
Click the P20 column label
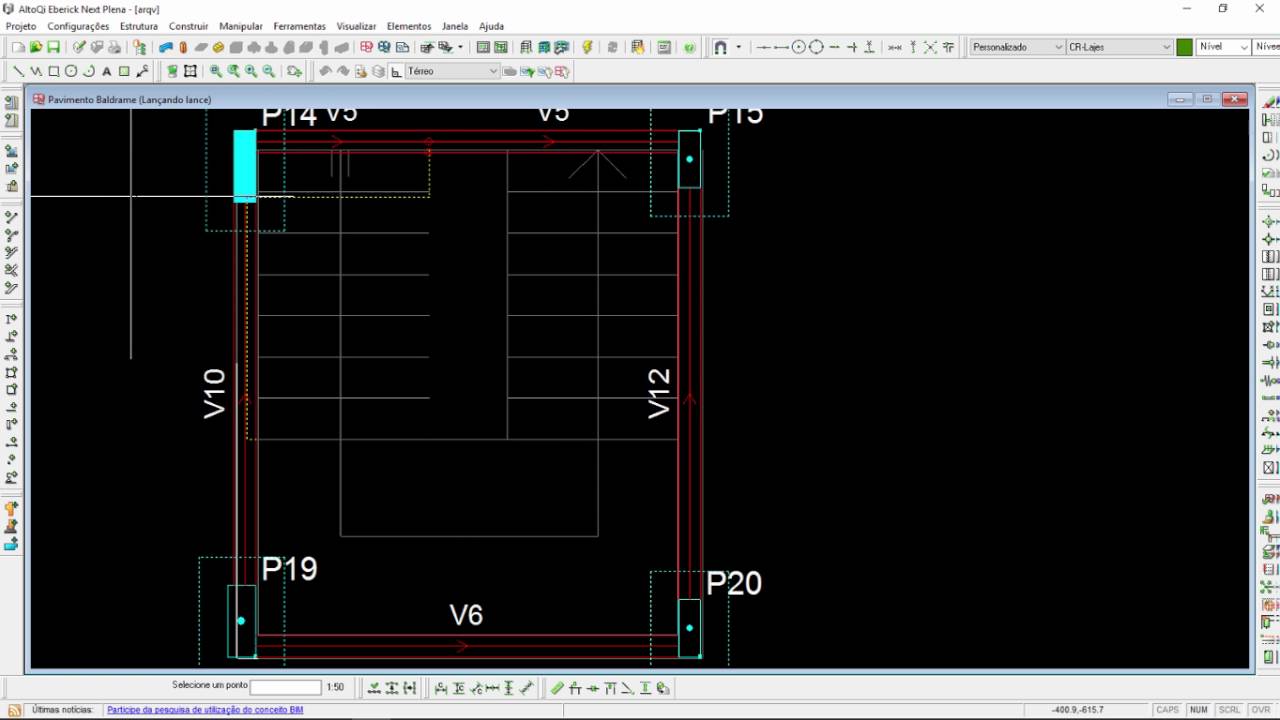pos(734,583)
